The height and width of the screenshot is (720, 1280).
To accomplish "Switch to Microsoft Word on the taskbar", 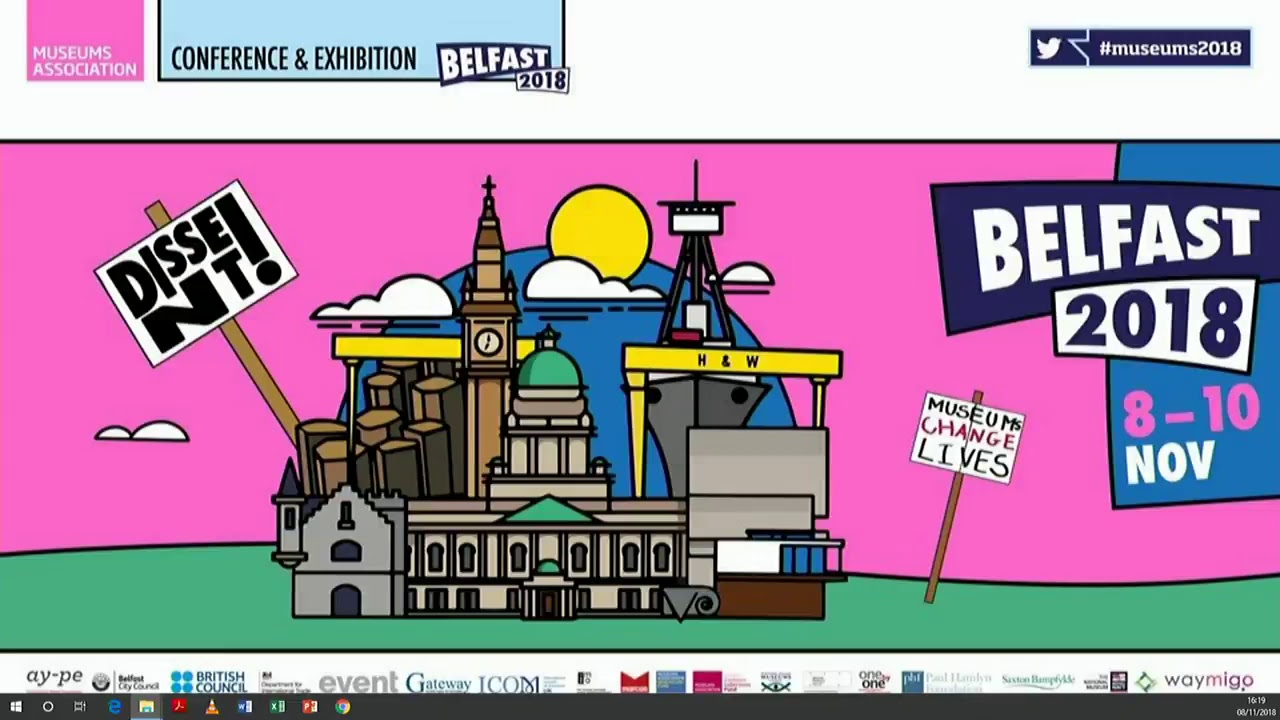I will (x=244, y=707).
